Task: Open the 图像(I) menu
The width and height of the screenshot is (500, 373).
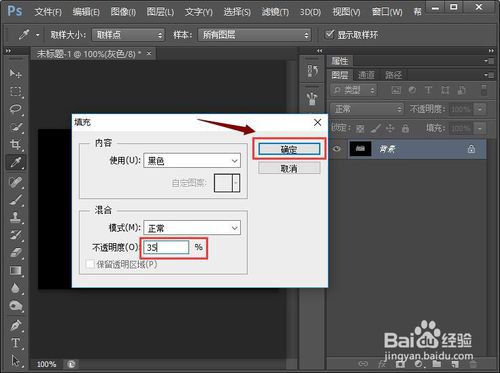Action: 123,12
